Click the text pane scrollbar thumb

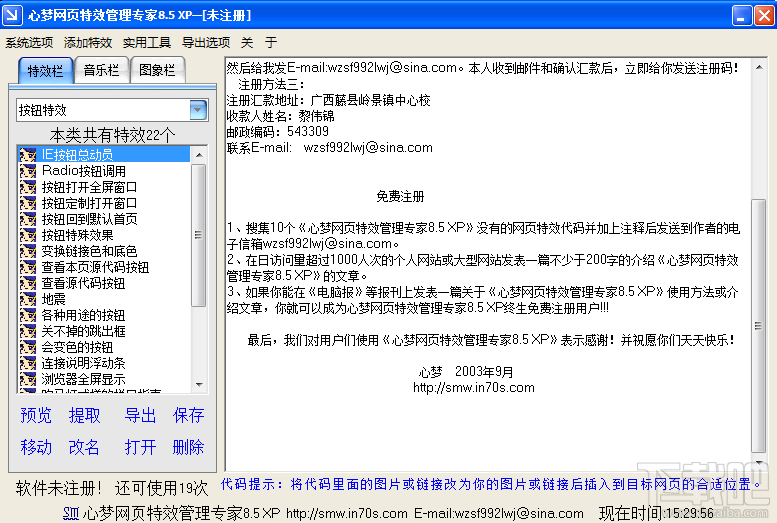759,326
